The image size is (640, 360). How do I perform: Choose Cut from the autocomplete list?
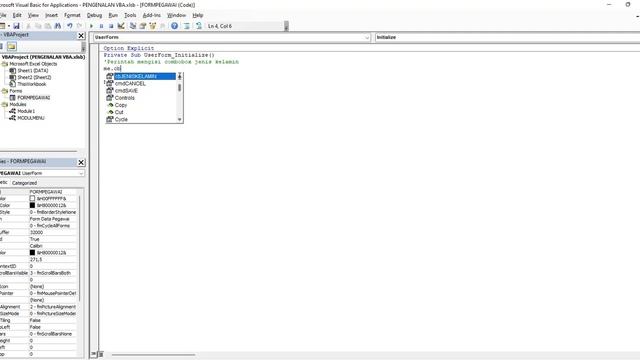tap(140, 112)
